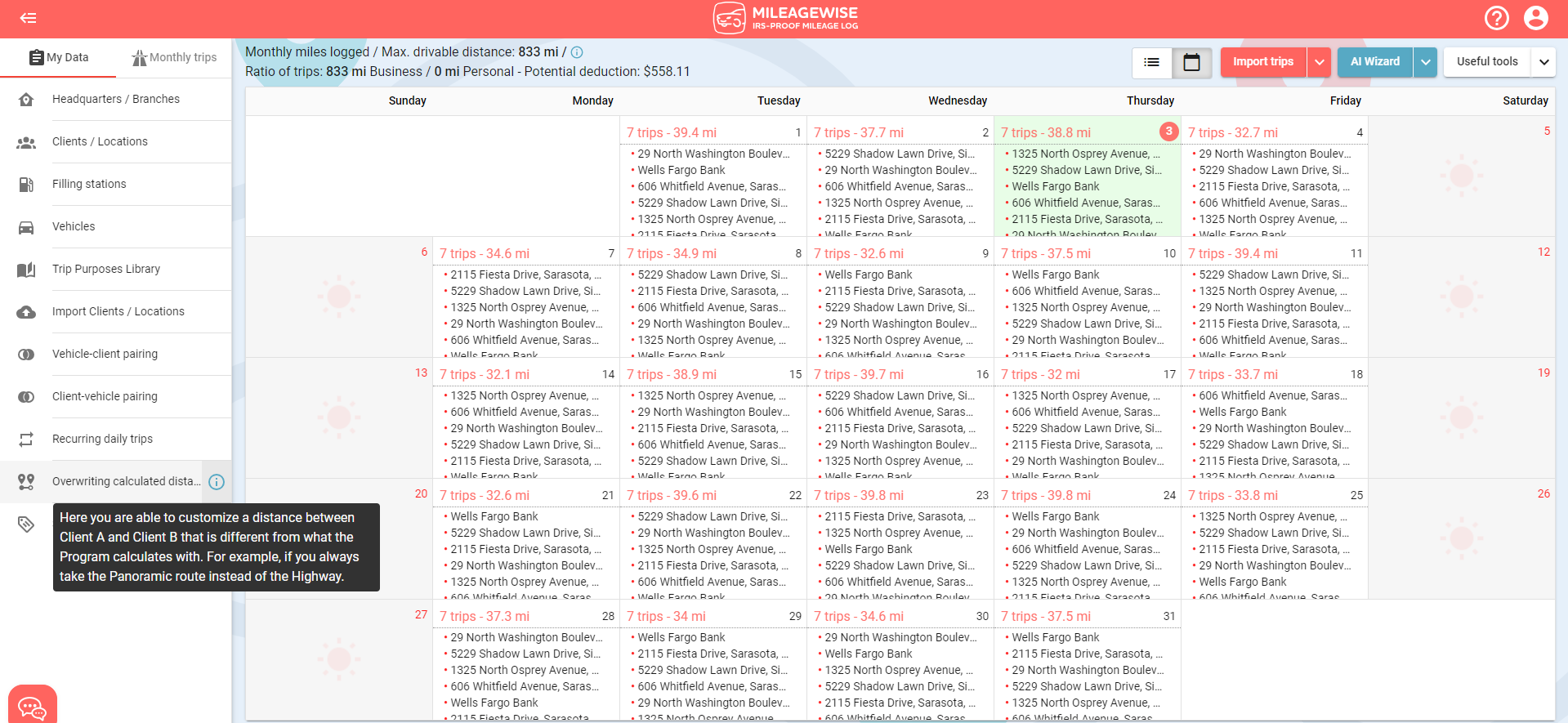Image resolution: width=1568 pixels, height=723 pixels.
Task: Open Vehicle-client pairing menu item
Action: click(116, 355)
